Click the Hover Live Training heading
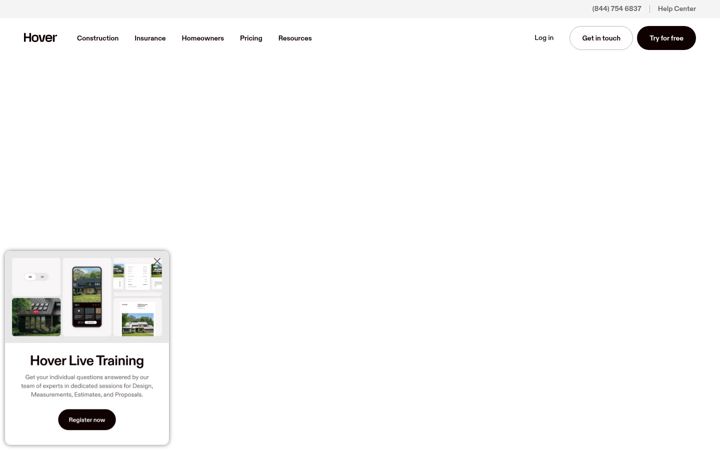 [x=87, y=361]
